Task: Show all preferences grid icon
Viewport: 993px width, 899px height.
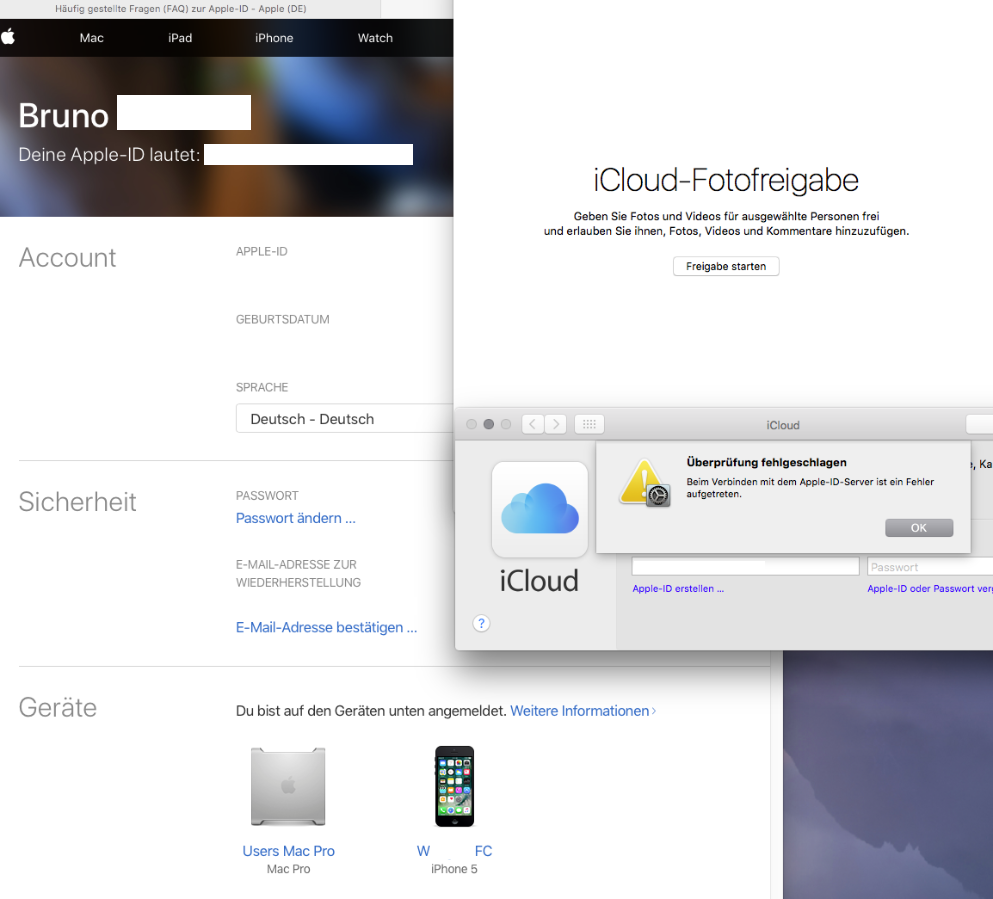Action: (x=589, y=424)
